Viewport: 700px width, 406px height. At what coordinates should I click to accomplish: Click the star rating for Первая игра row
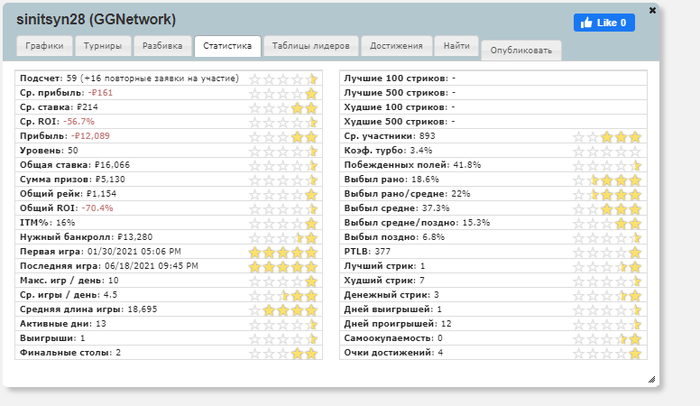283,252
